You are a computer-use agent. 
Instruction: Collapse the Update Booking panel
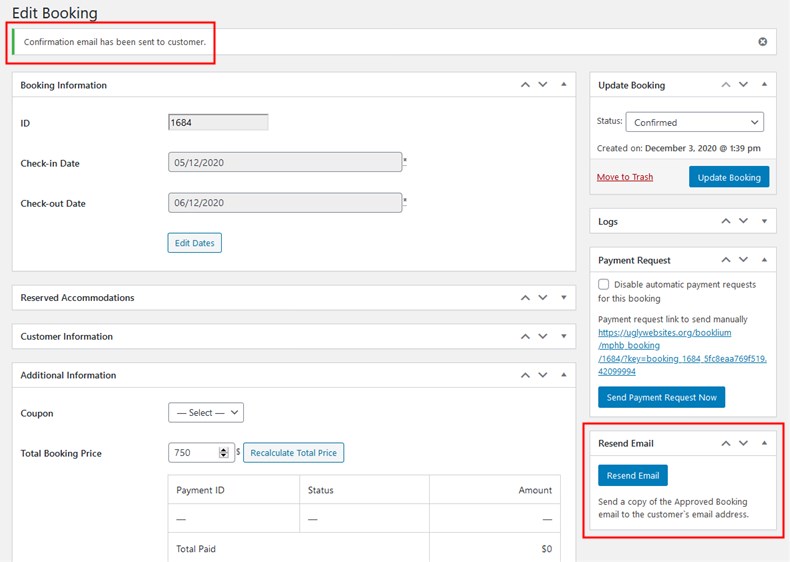pos(764,85)
